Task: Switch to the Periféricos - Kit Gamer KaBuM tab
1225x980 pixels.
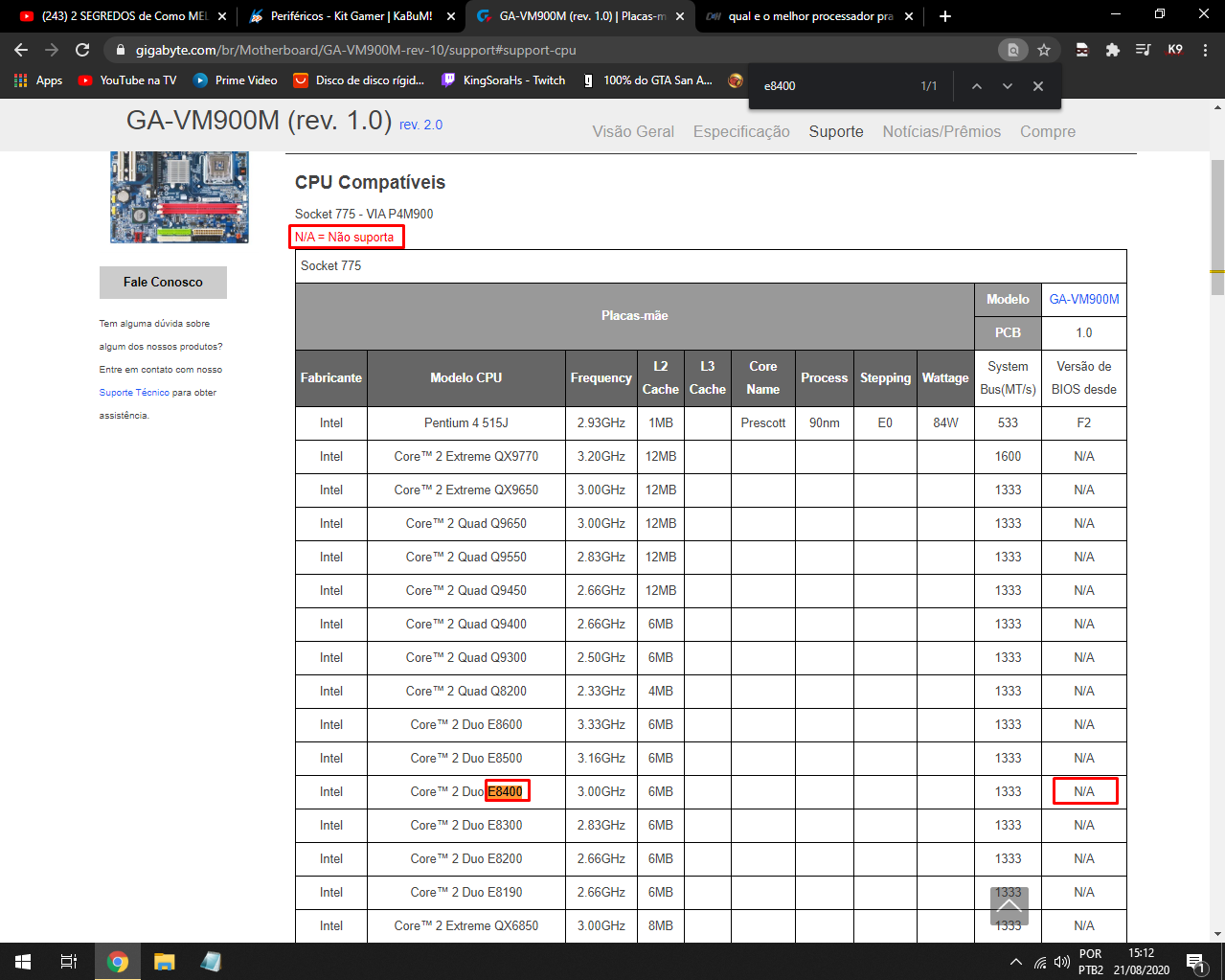Action: point(349,16)
